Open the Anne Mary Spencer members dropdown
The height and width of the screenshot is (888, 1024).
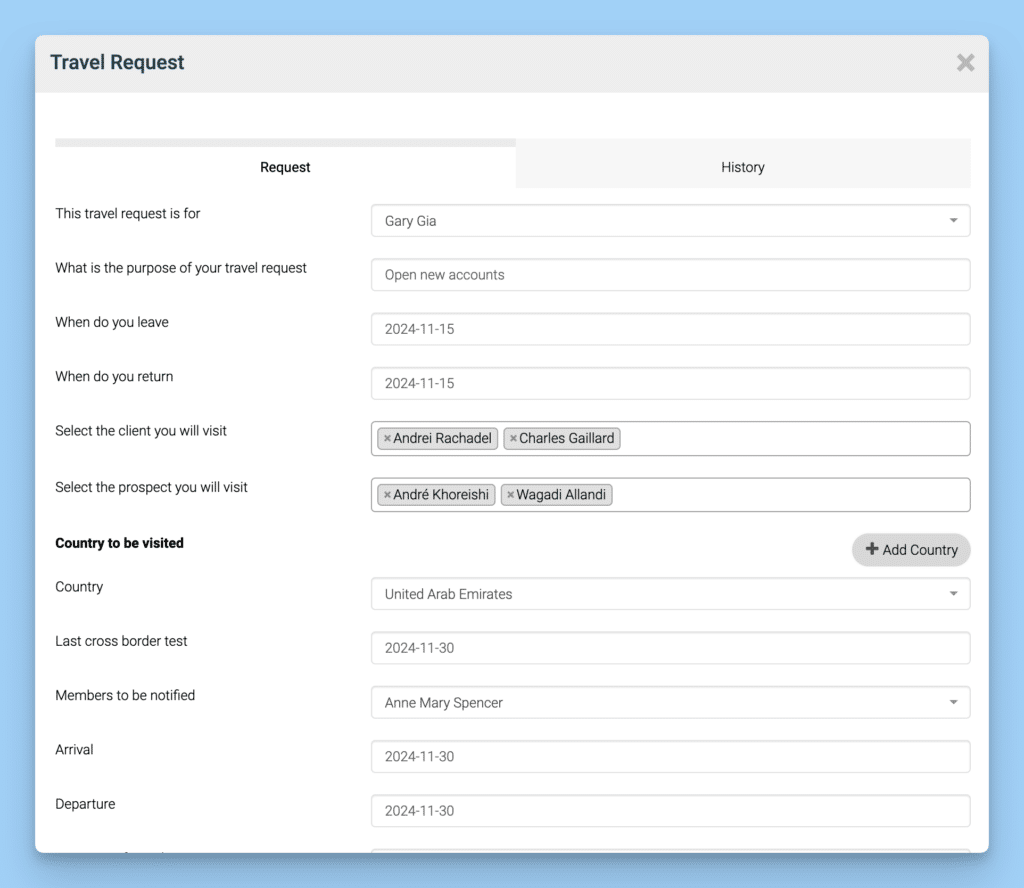(x=670, y=703)
